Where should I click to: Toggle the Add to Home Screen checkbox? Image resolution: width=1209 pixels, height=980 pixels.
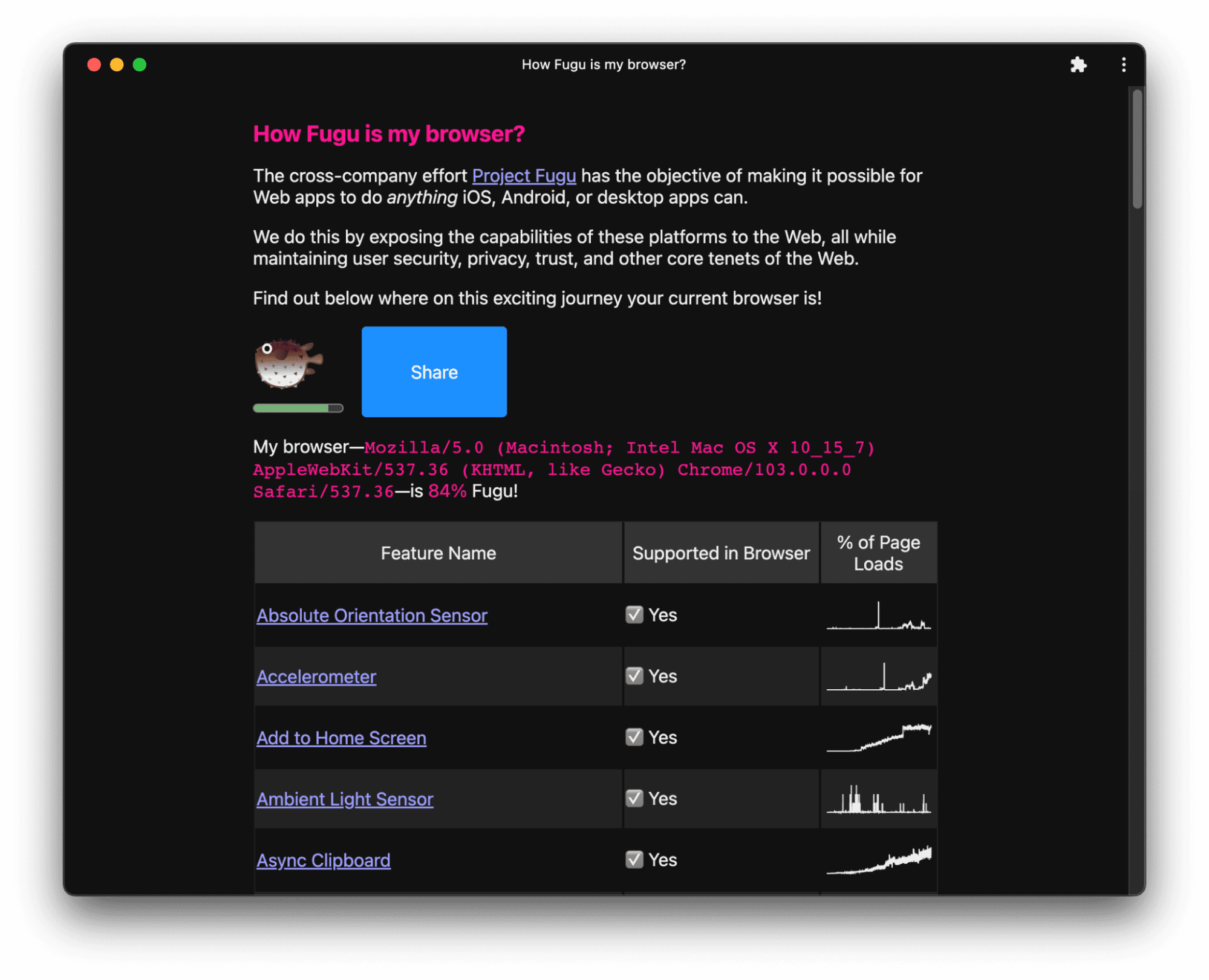click(634, 737)
